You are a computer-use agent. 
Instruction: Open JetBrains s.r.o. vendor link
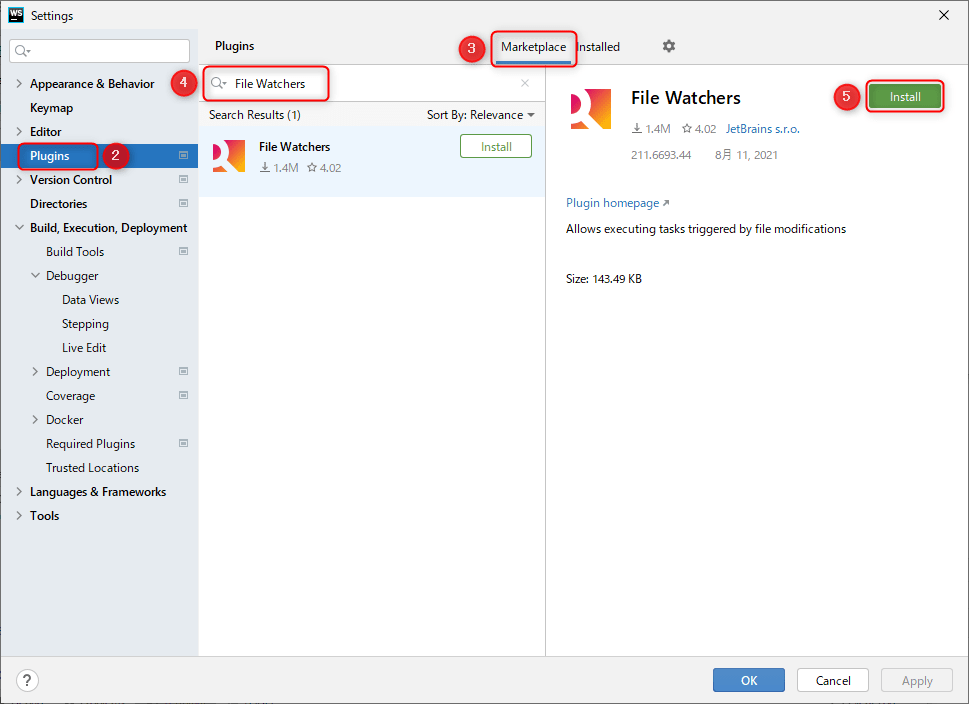pos(763,129)
